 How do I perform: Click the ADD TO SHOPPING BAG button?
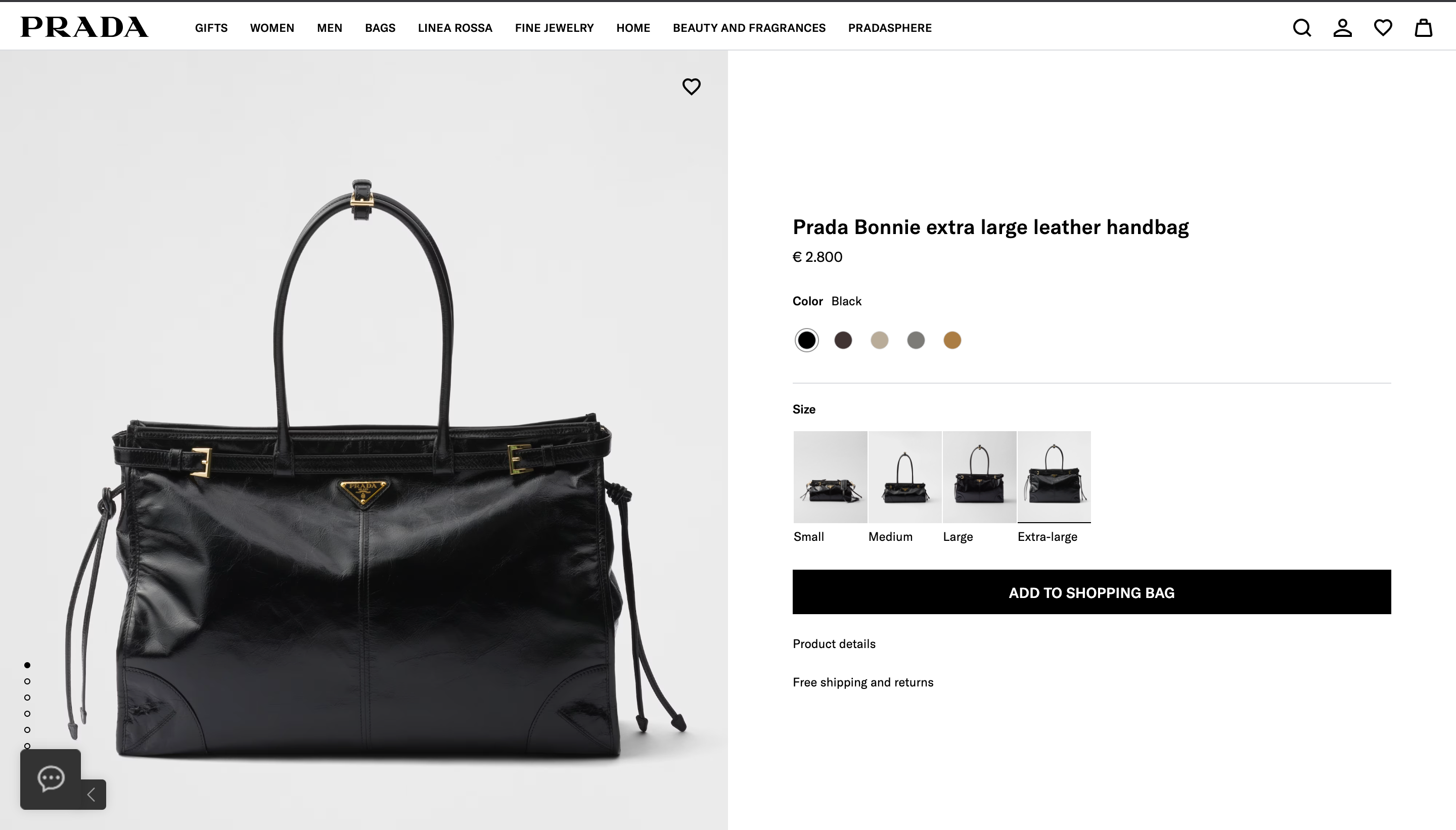point(1090,592)
